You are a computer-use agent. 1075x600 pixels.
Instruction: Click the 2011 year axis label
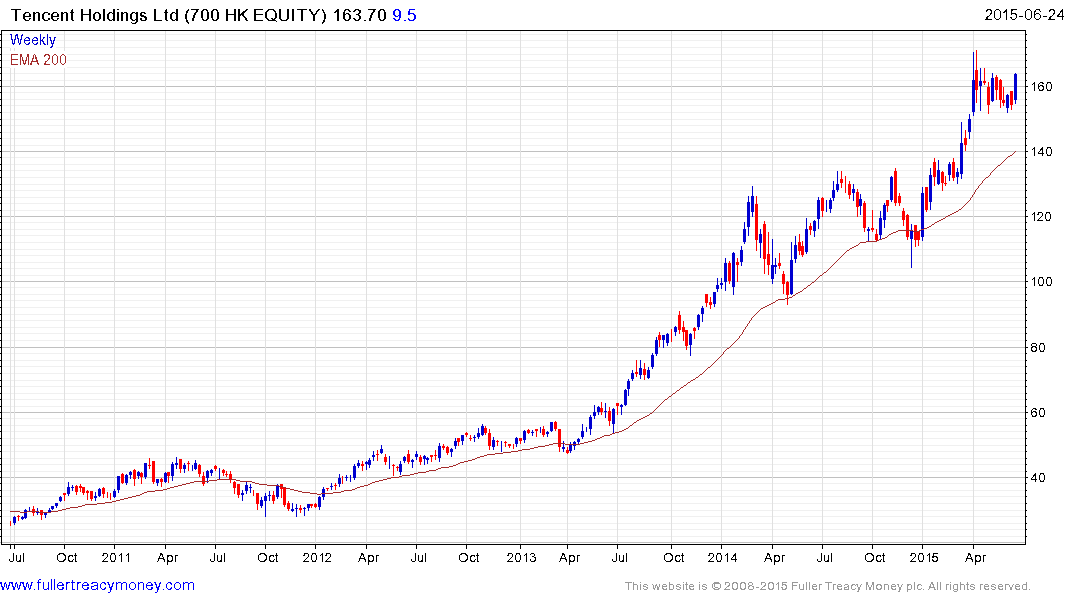[116, 557]
